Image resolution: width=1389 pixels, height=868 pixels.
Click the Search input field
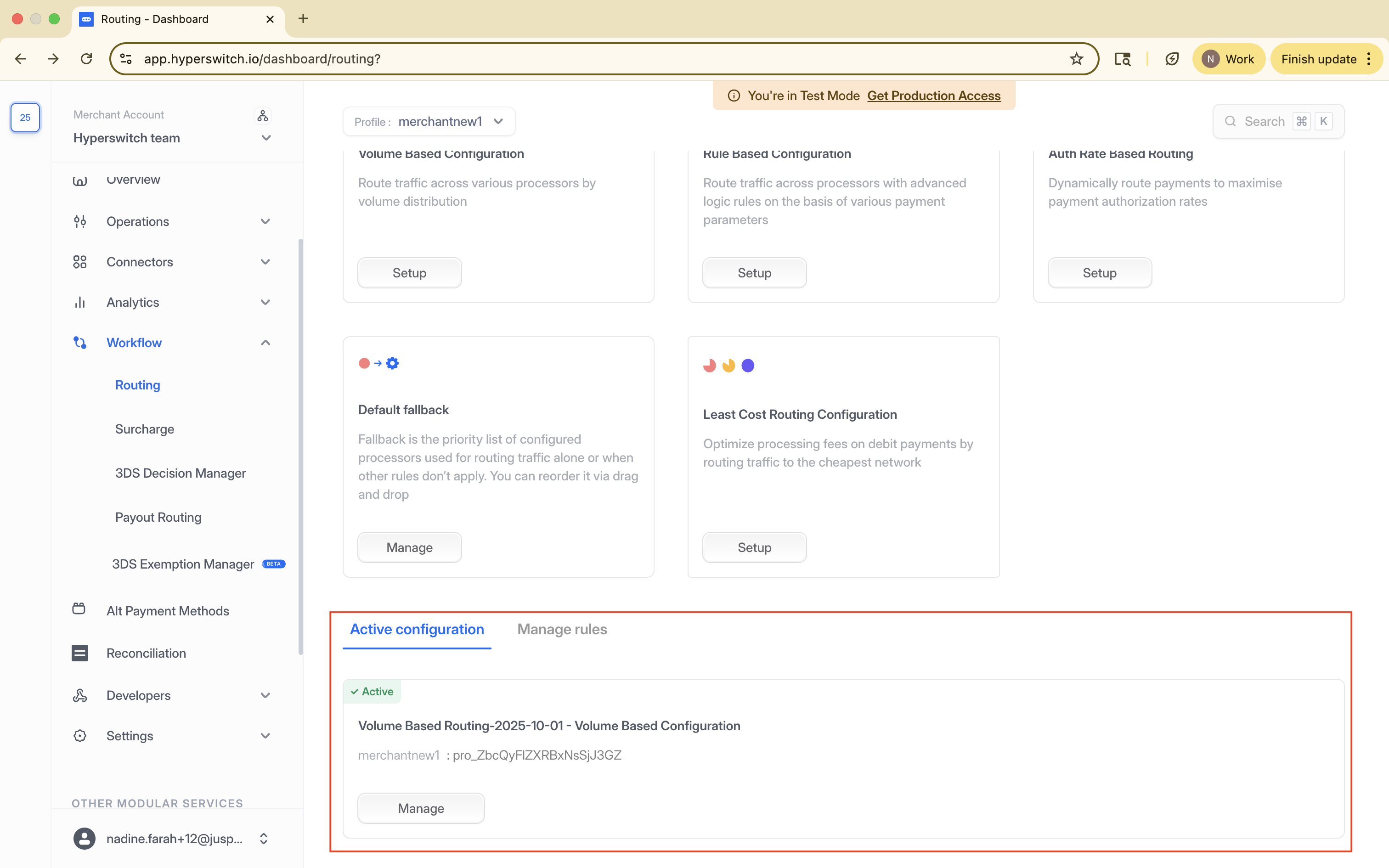[1264, 122]
